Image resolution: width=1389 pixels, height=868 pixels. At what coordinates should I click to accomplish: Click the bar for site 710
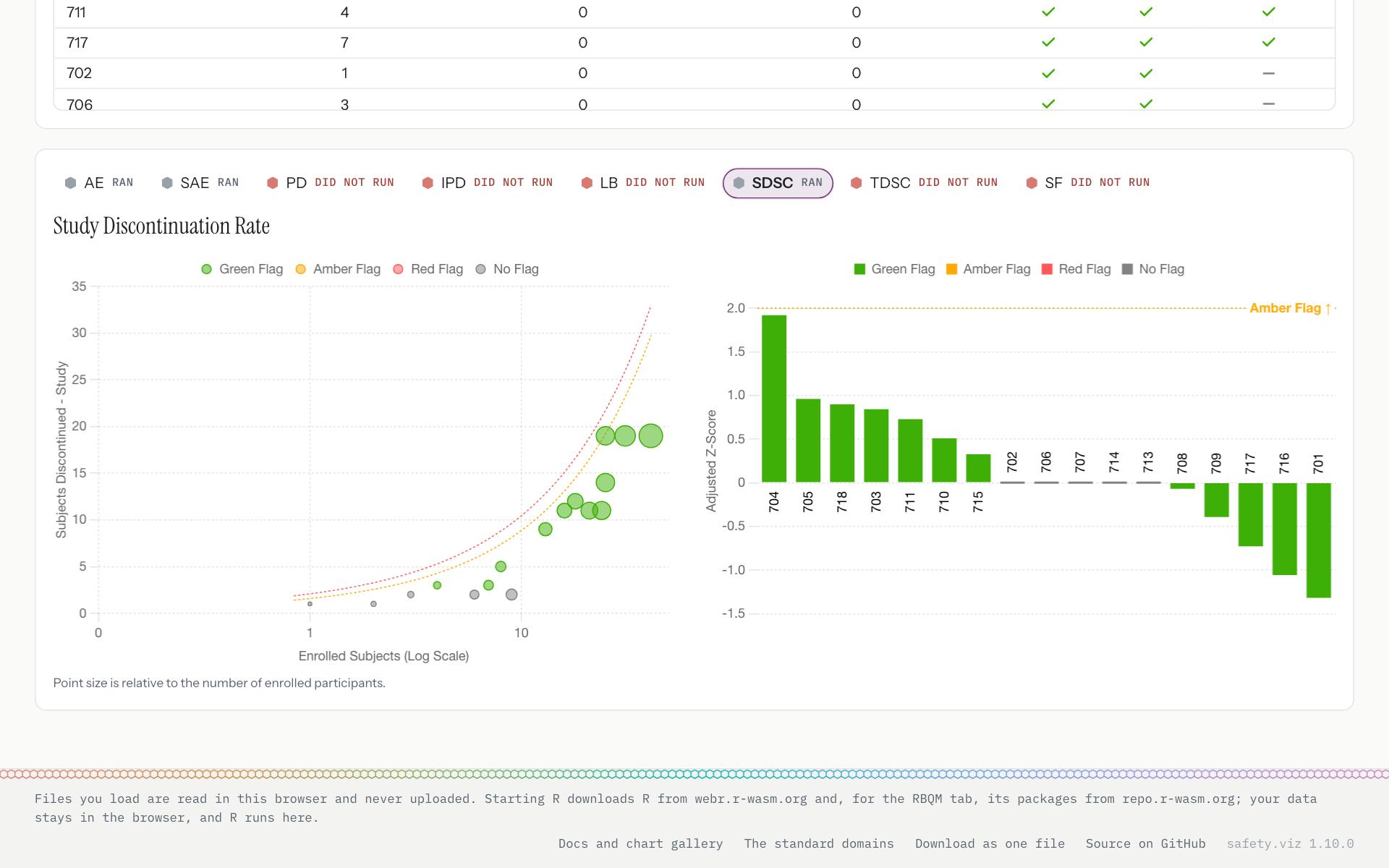tap(944, 460)
